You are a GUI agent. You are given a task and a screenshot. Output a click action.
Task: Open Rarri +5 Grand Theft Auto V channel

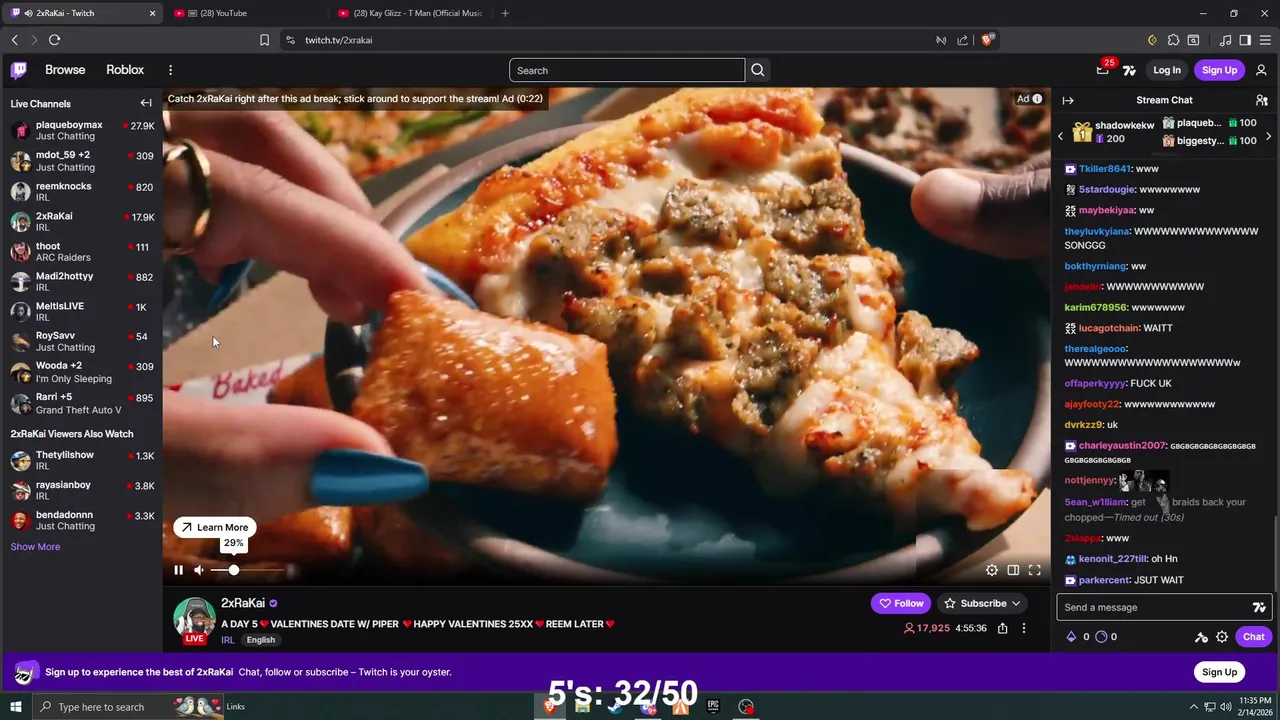pos(81,403)
